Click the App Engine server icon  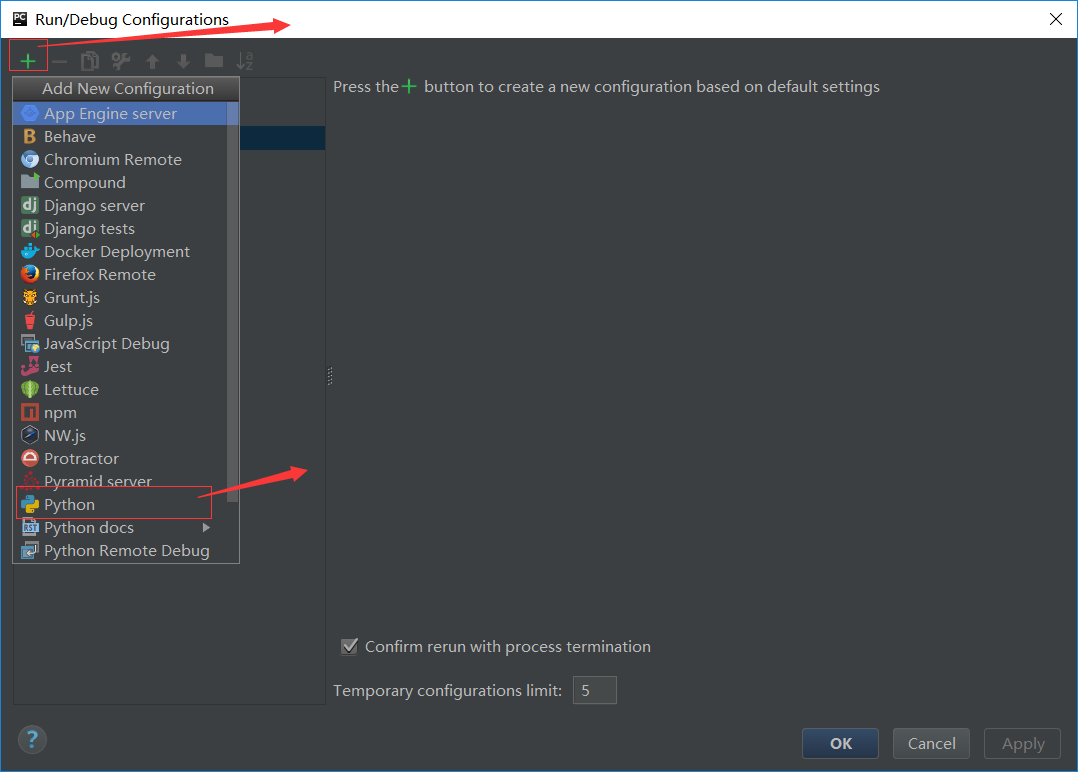30,113
